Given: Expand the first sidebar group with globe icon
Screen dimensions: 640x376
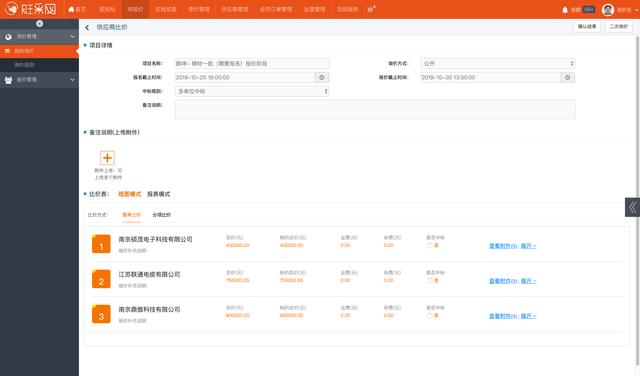Looking at the screenshot, I should [39, 37].
